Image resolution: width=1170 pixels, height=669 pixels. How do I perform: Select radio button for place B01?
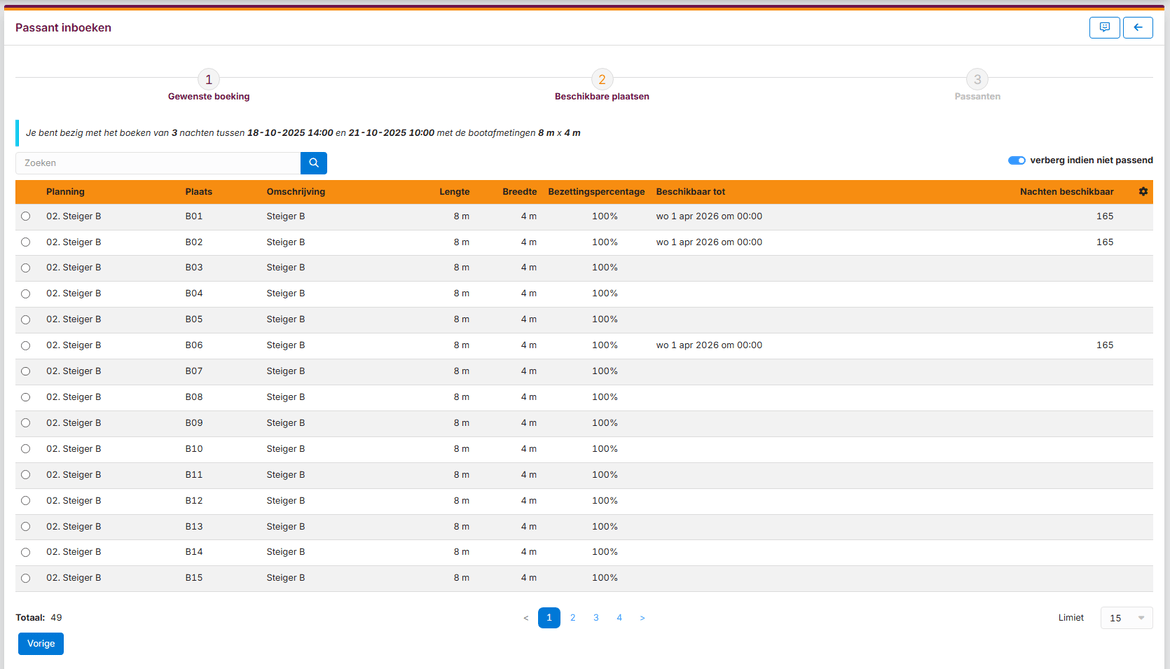pyautogui.click(x=26, y=216)
